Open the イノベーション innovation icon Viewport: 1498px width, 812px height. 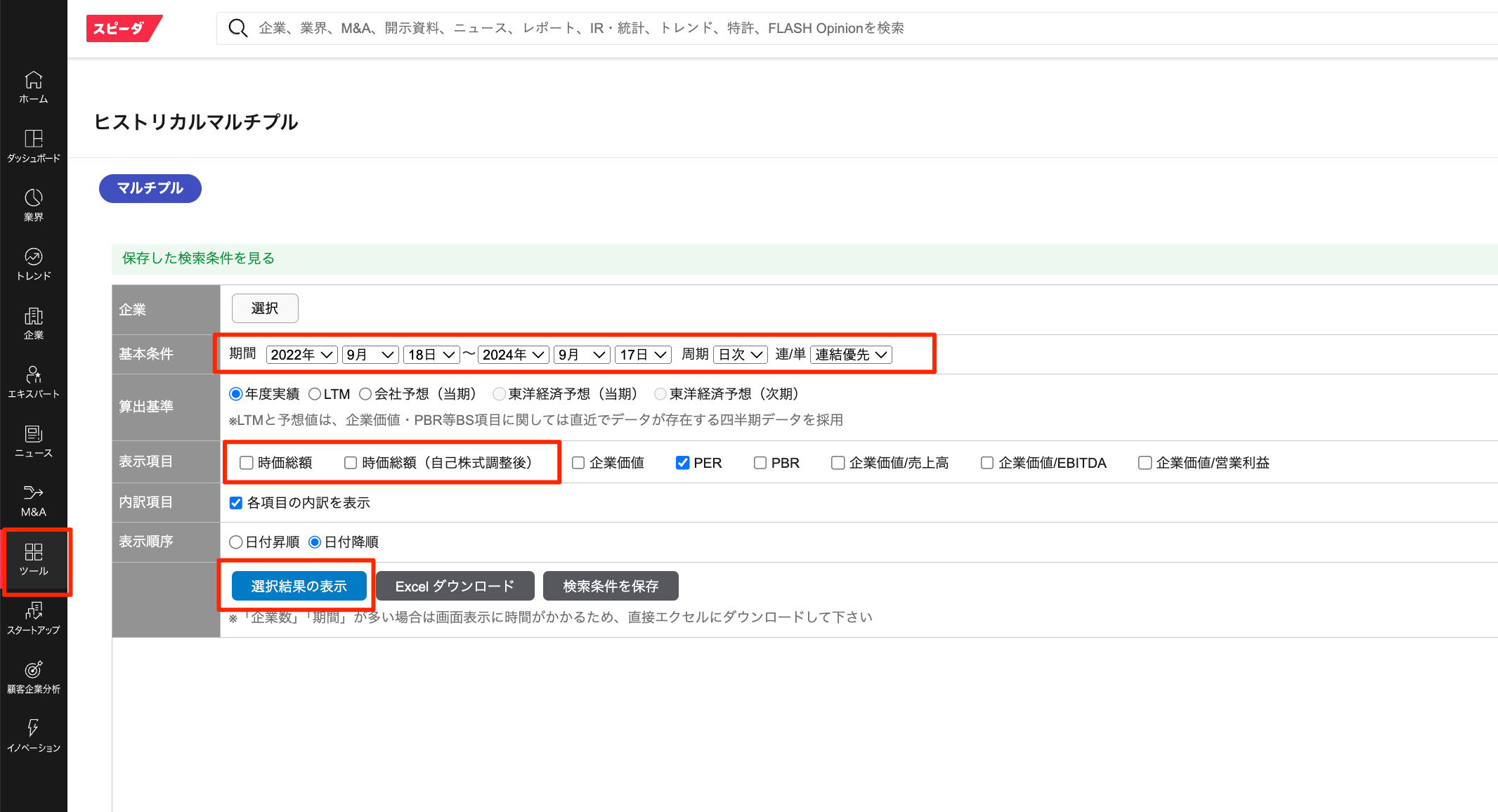click(x=33, y=736)
